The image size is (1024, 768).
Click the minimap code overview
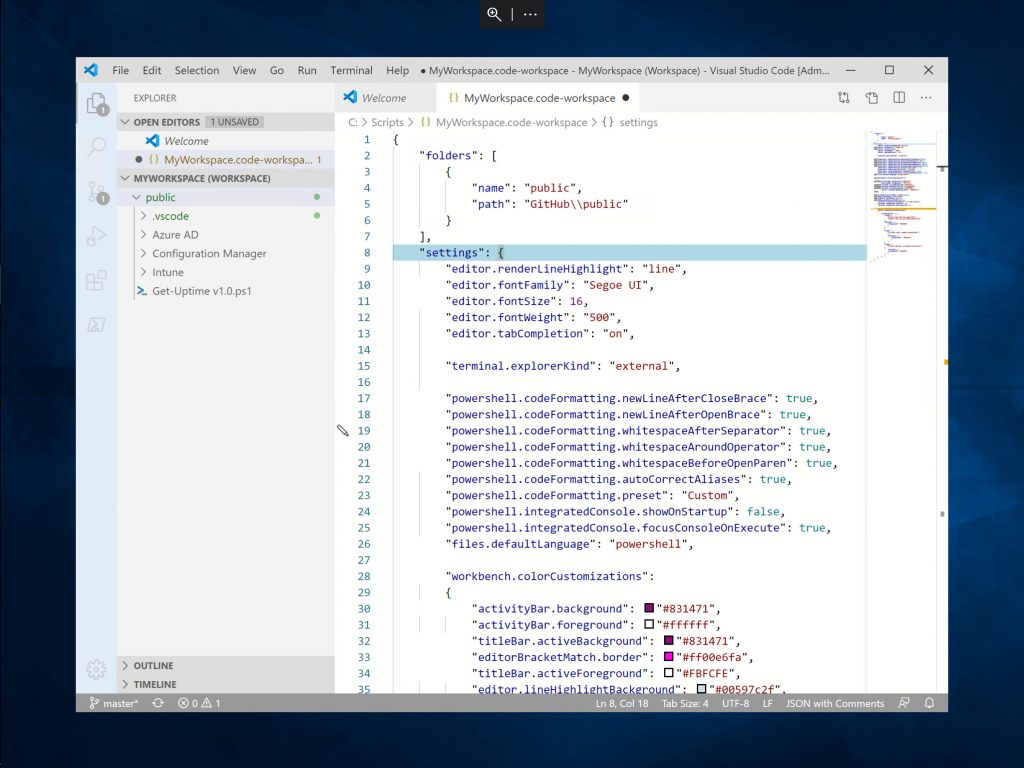[902, 196]
